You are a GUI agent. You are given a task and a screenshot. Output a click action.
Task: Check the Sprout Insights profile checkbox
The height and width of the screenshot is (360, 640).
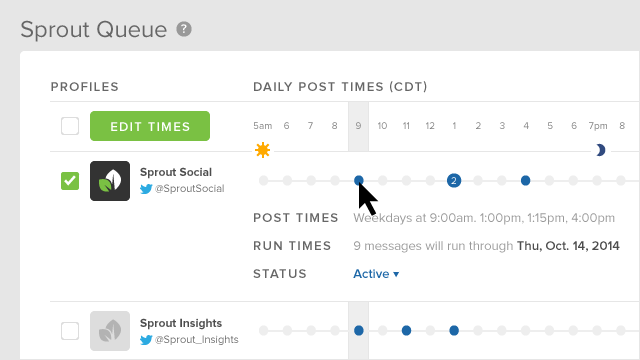pyautogui.click(x=70, y=331)
